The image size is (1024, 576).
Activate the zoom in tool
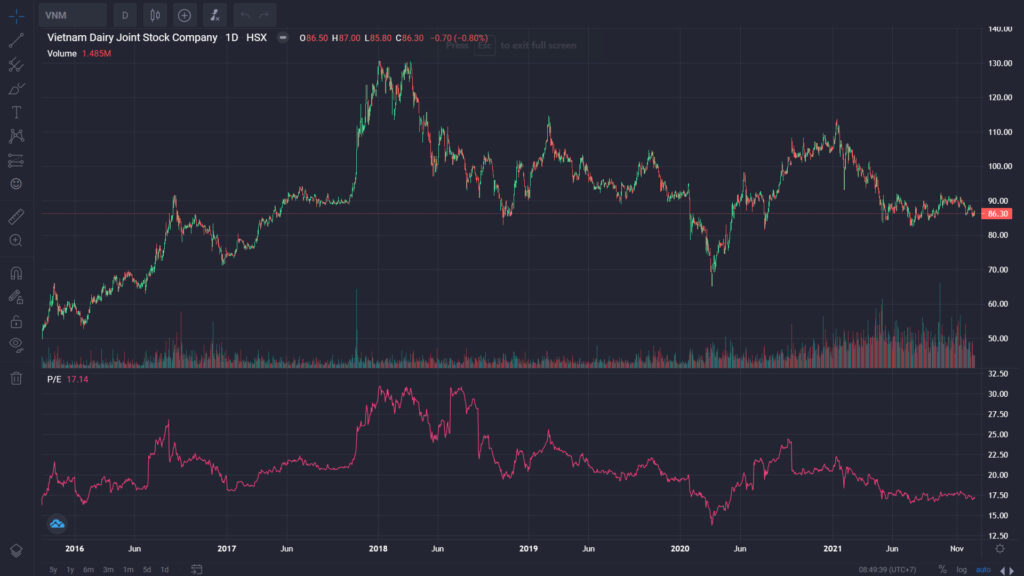tap(16, 241)
